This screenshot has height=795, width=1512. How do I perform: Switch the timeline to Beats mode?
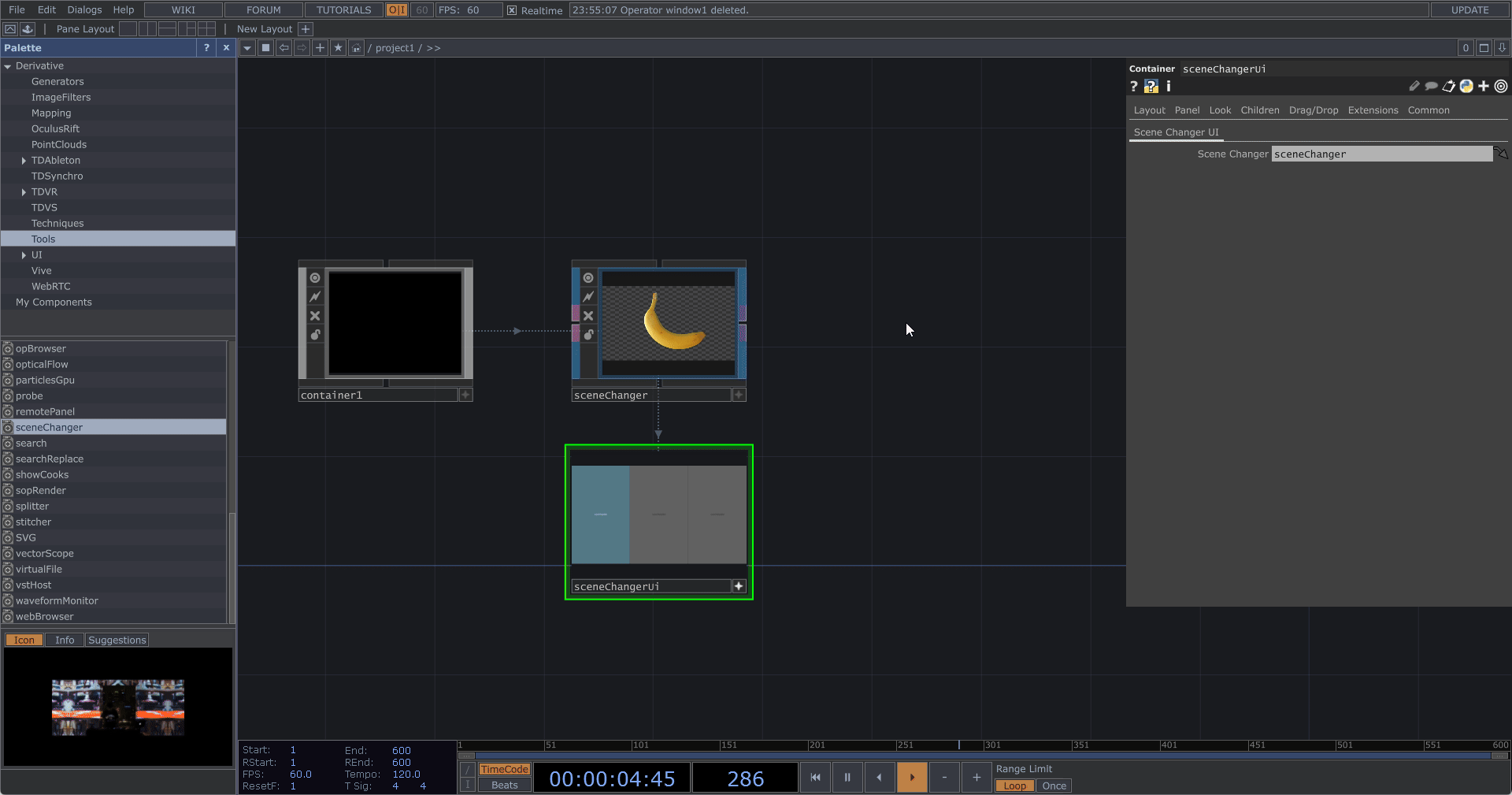click(504, 785)
